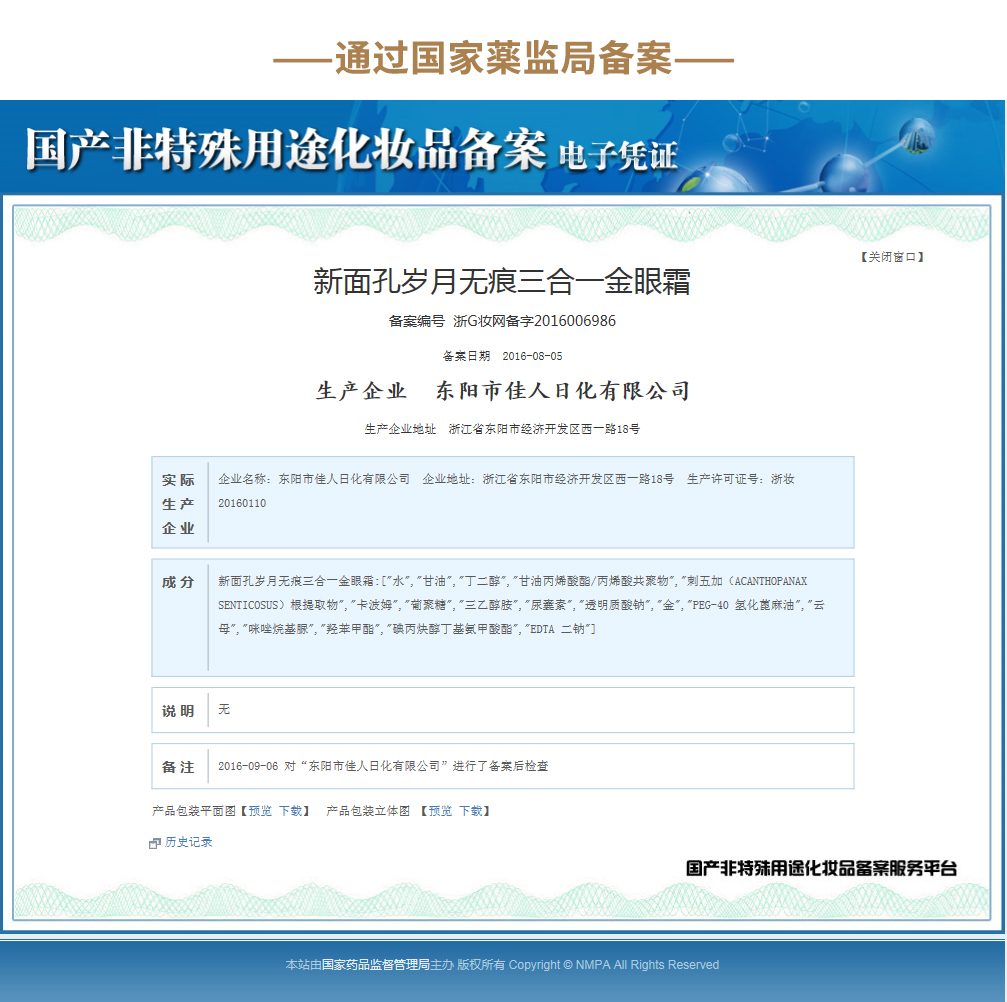Click the 关闭窗口 close window link

tap(891, 257)
